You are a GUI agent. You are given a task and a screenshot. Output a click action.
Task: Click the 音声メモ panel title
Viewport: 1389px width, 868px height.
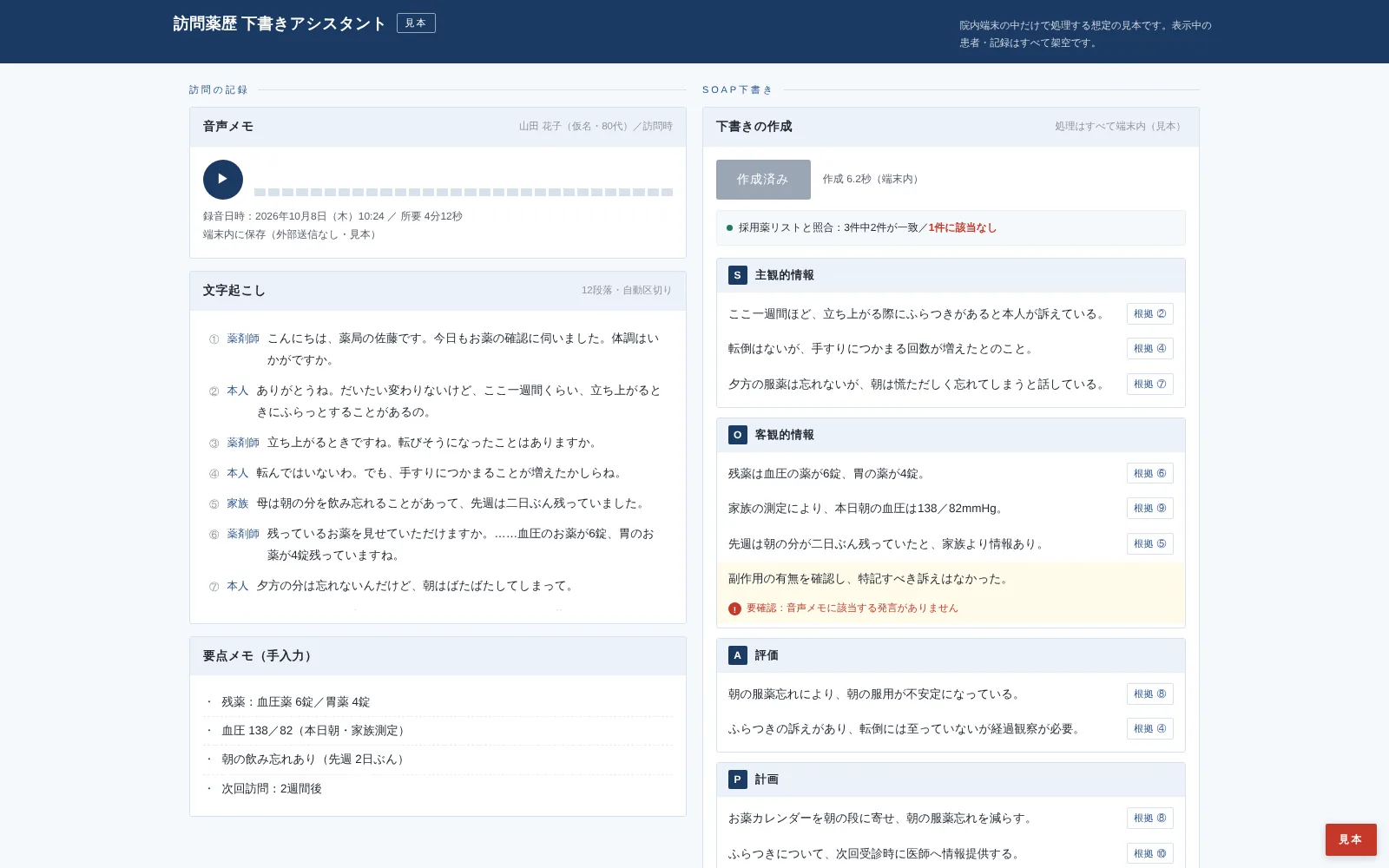point(228,127)
